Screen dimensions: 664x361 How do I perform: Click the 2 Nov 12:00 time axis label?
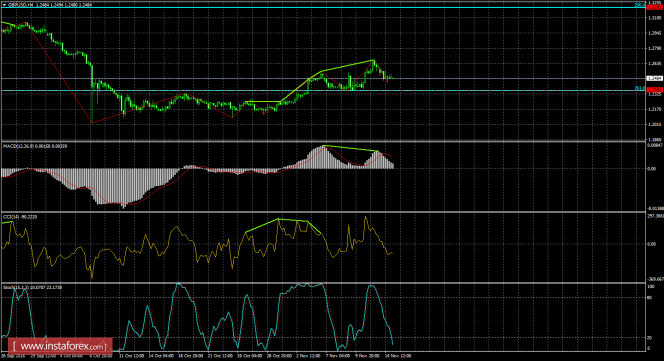tap(308, 356)
